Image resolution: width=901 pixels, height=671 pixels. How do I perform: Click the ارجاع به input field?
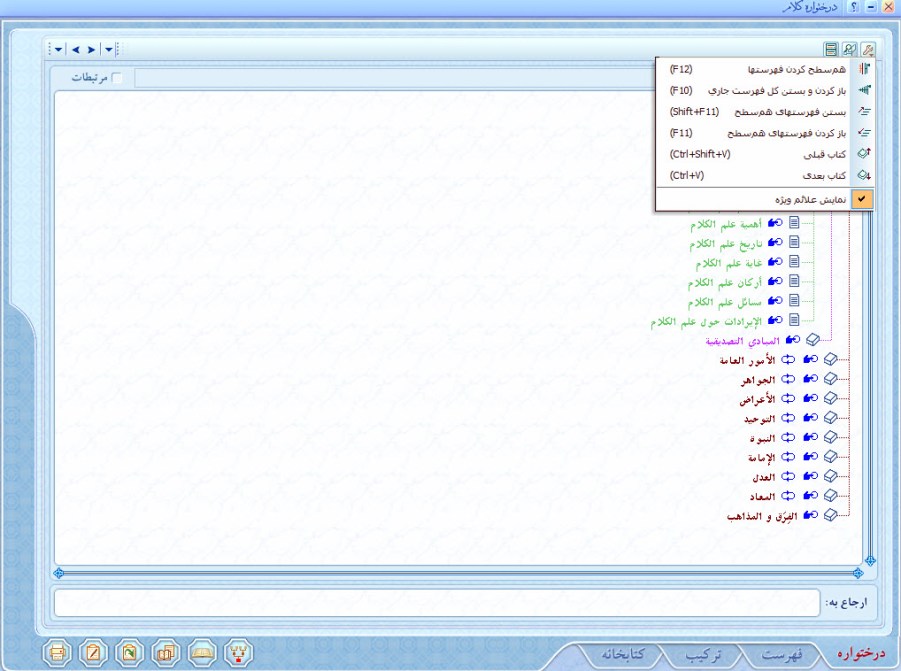436,603
